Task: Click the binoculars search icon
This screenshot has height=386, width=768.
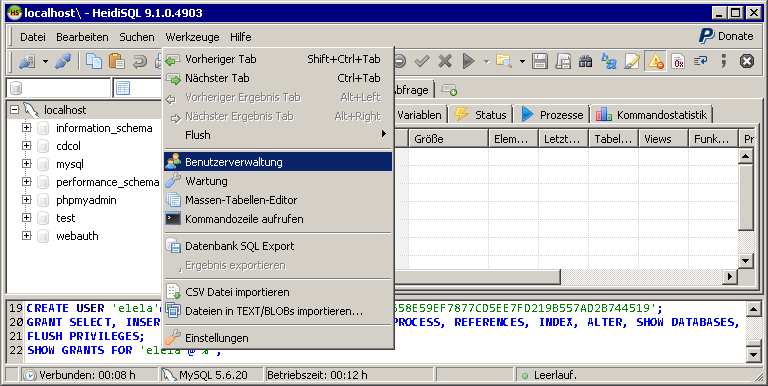Action: (x=585, y=61)
